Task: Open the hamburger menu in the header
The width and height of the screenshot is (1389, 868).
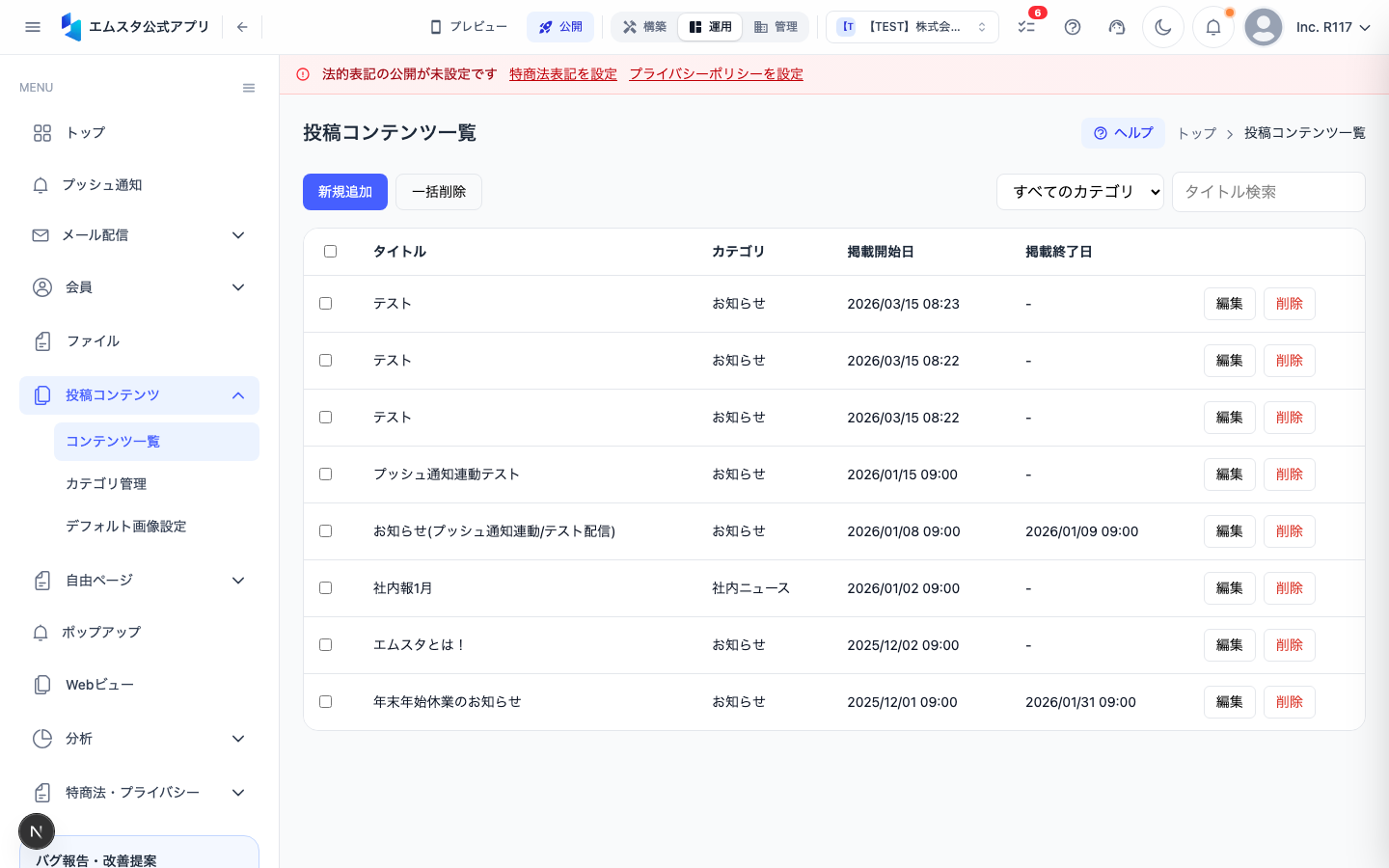Action: click(33, 27)
